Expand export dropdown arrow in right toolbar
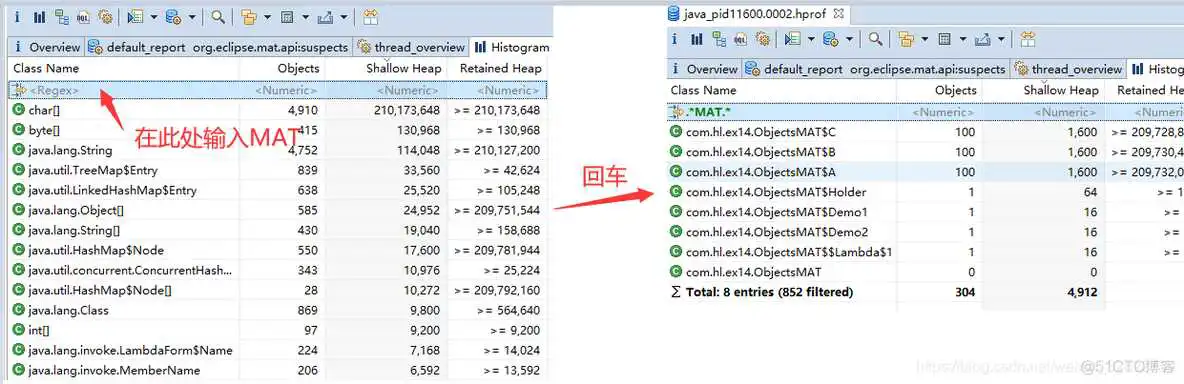The width and height of the screenshot is (1184, 384). [x=1001, y=39]
